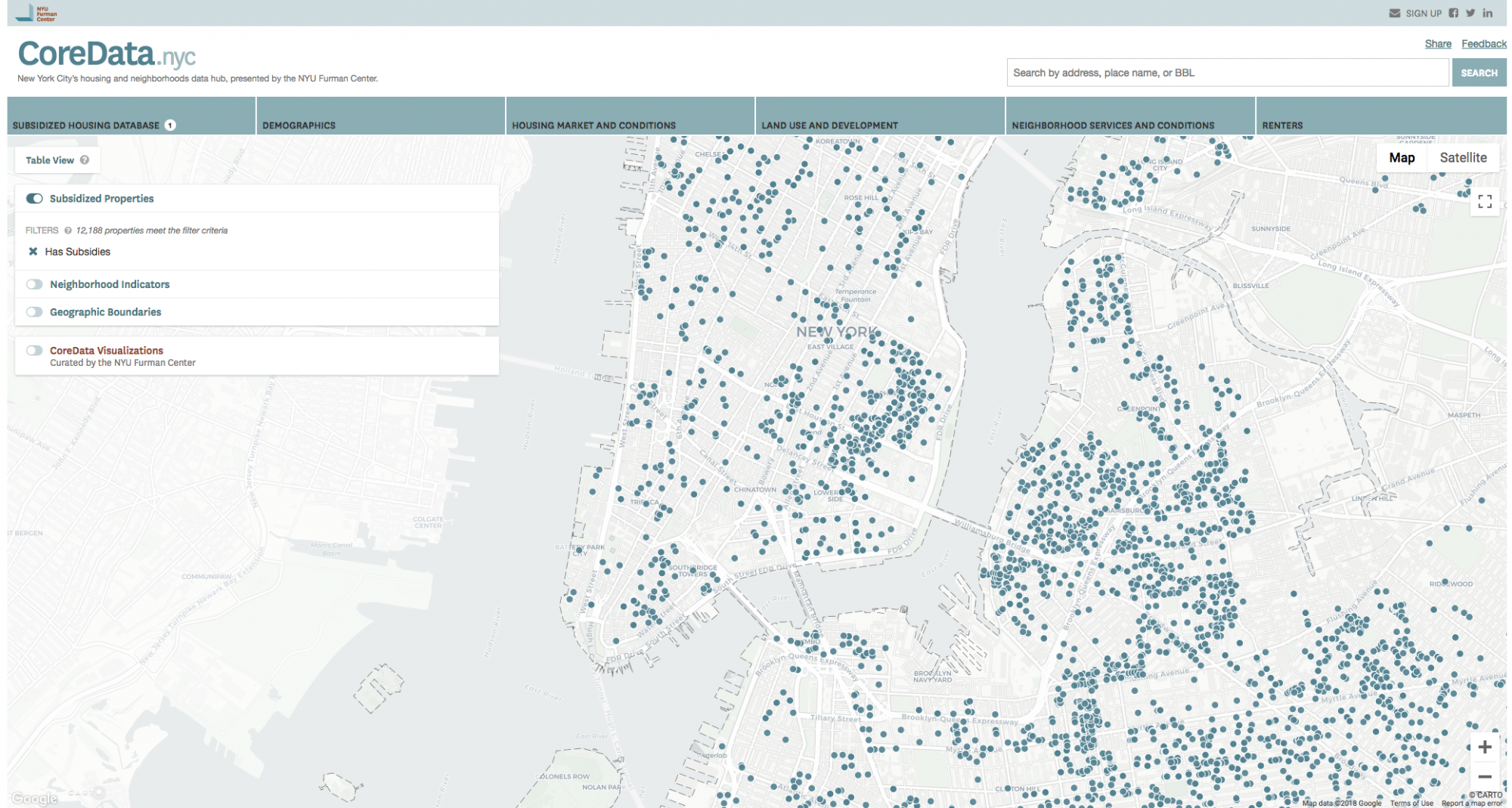Click the Share link
The width and height of the screenshot is (1512, 808).
pos(1438,44)
